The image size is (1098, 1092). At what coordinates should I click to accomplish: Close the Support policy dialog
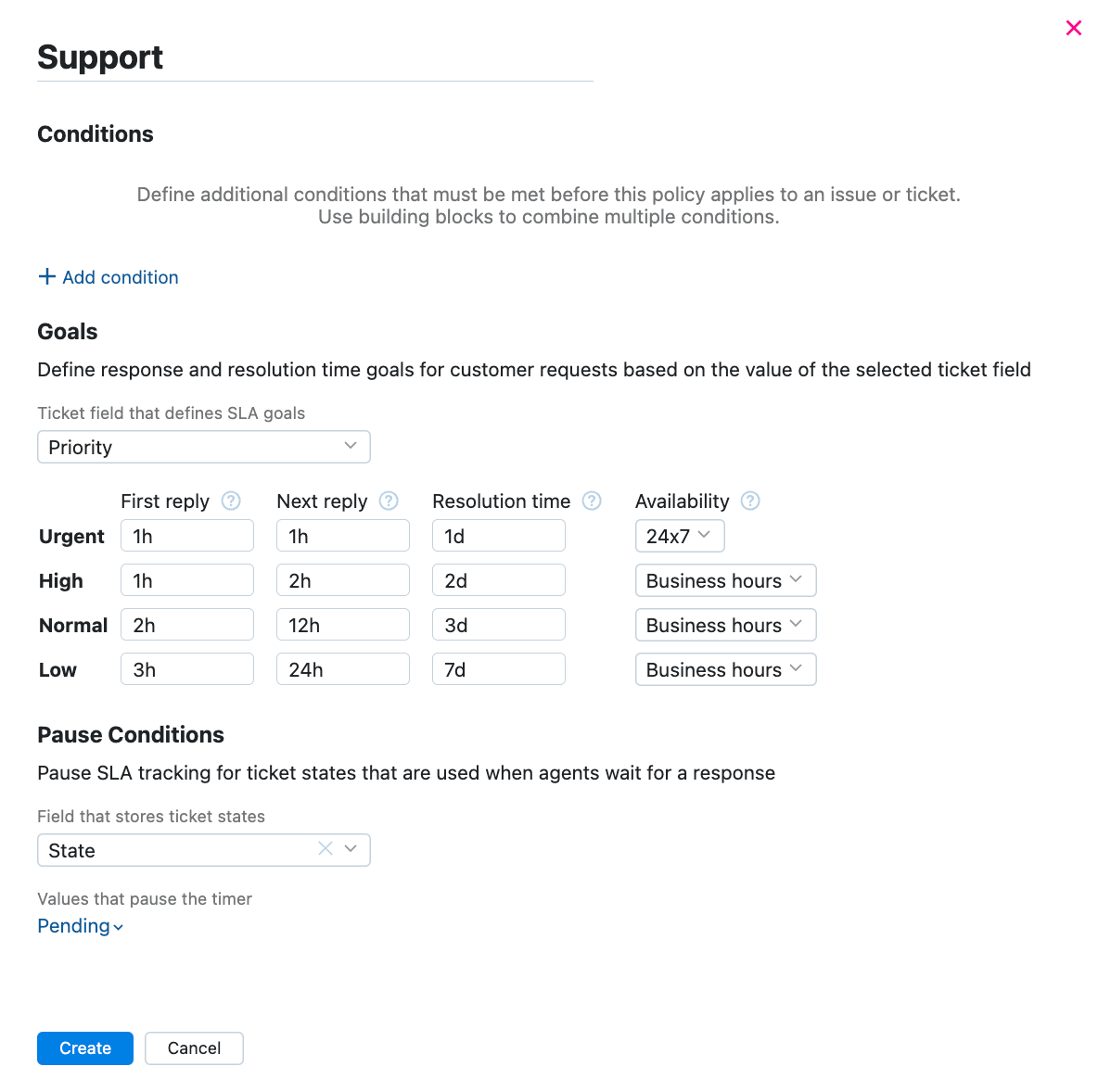pyautogui.click(x=1073, y=28)
